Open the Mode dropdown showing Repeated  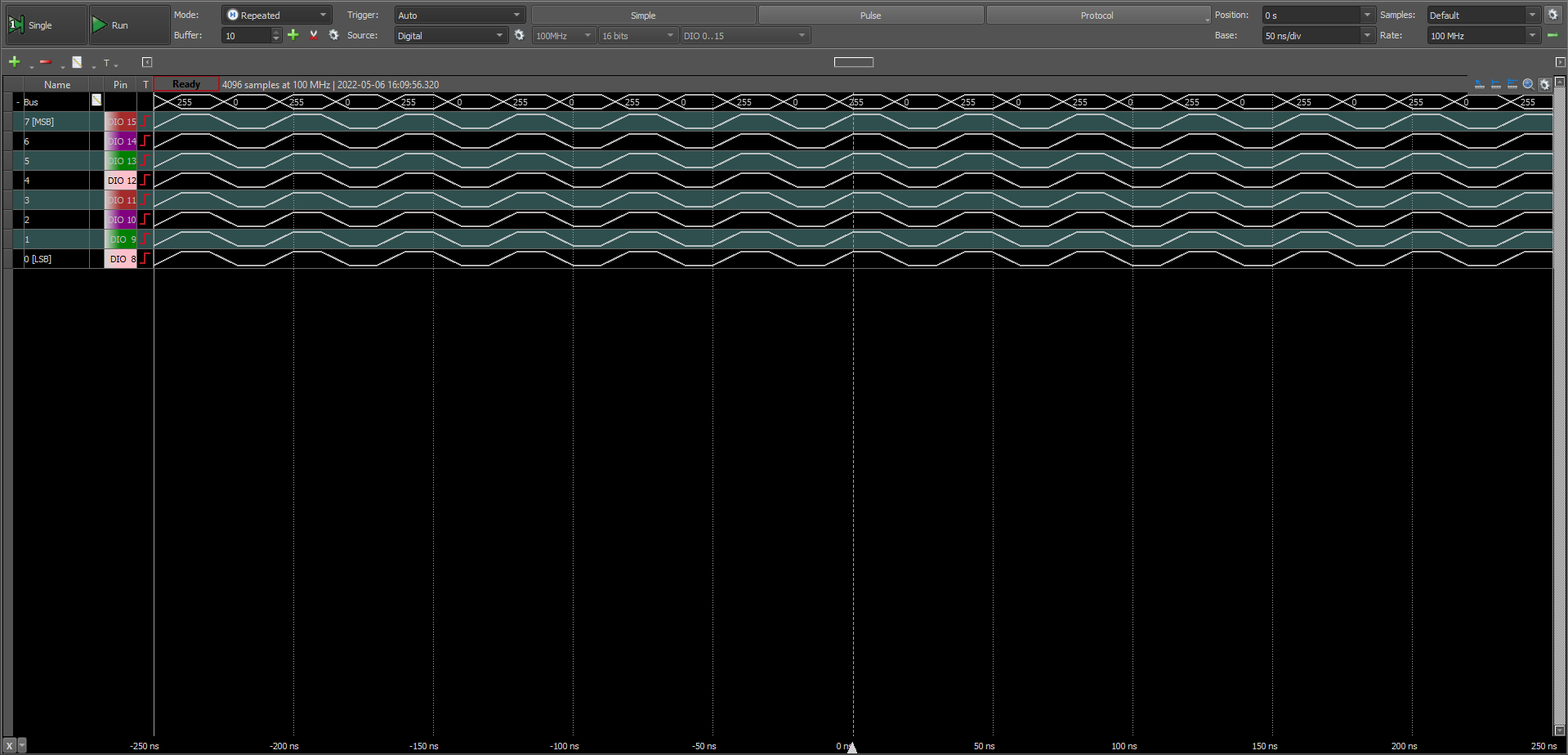276,15
